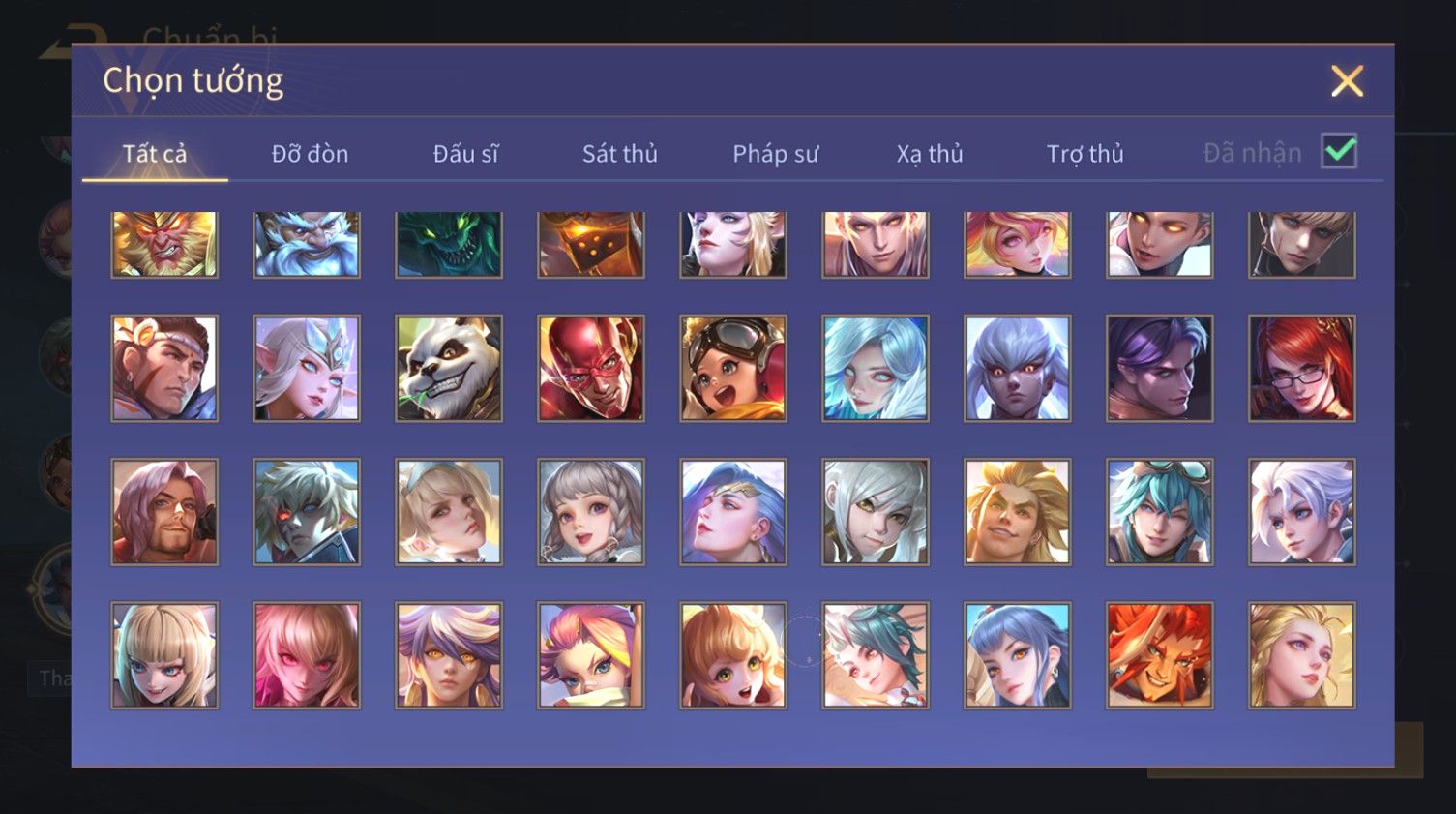Close the Chọn tướng dialog
This screenshot has width=1456, height=814.
pos(1347,81)
